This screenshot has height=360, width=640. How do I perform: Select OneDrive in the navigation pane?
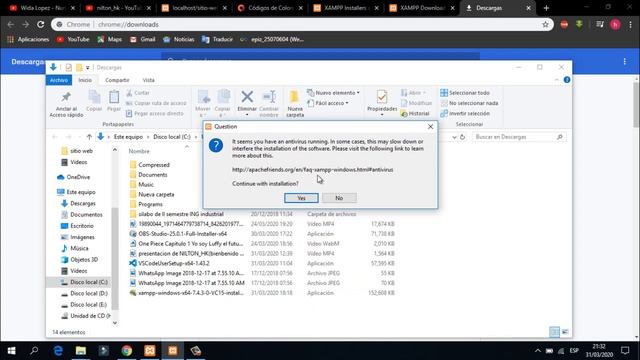click(73, 177)
